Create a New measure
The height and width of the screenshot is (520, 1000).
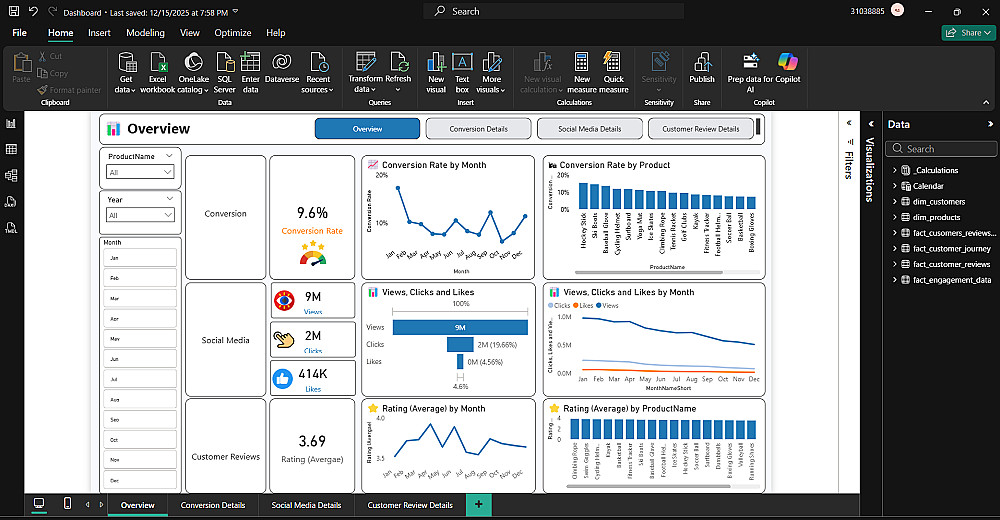tap(582, 73)
